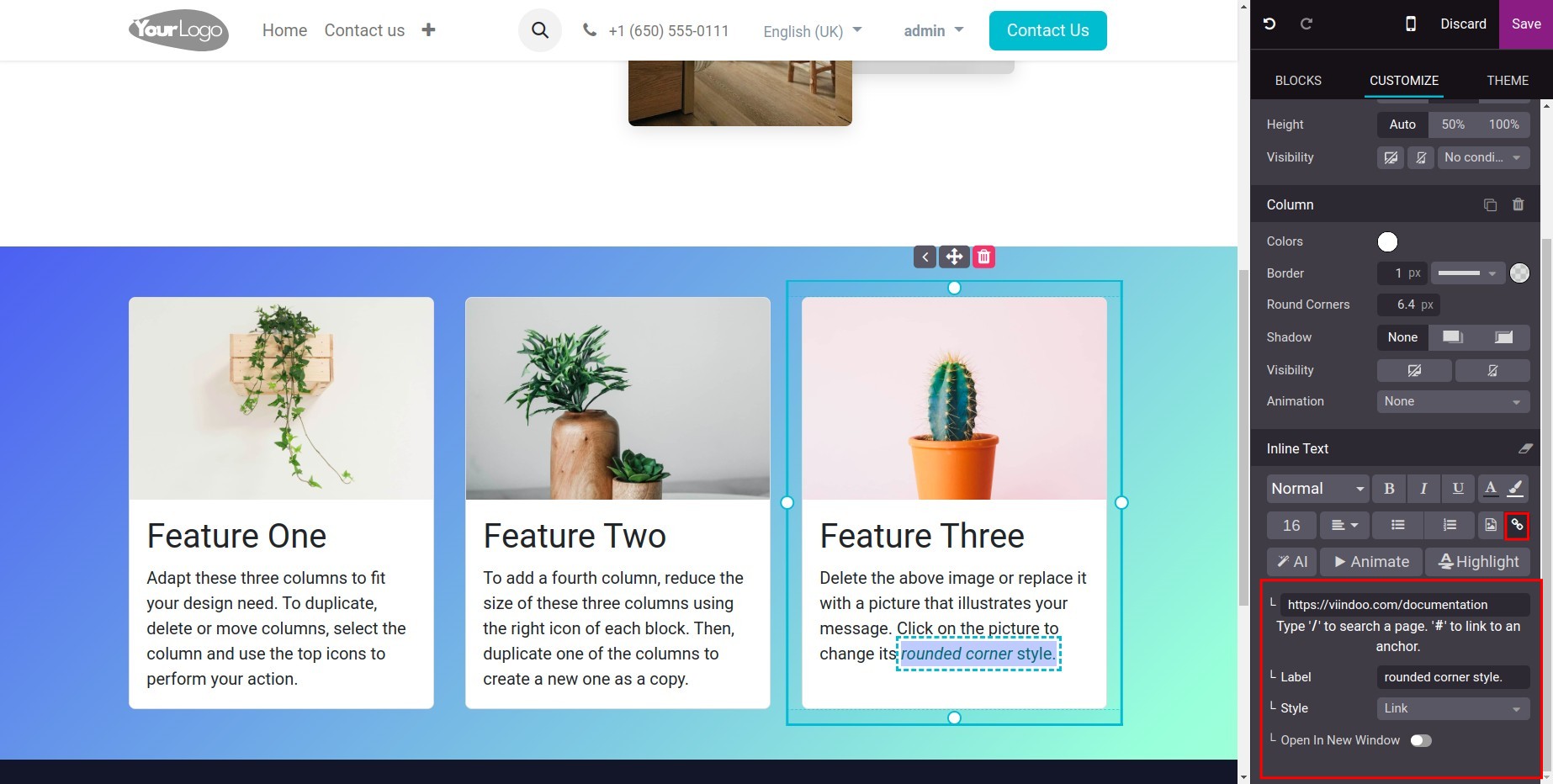Open the white Colors swatch
1553x784 pixels.
coord(1387,242)
